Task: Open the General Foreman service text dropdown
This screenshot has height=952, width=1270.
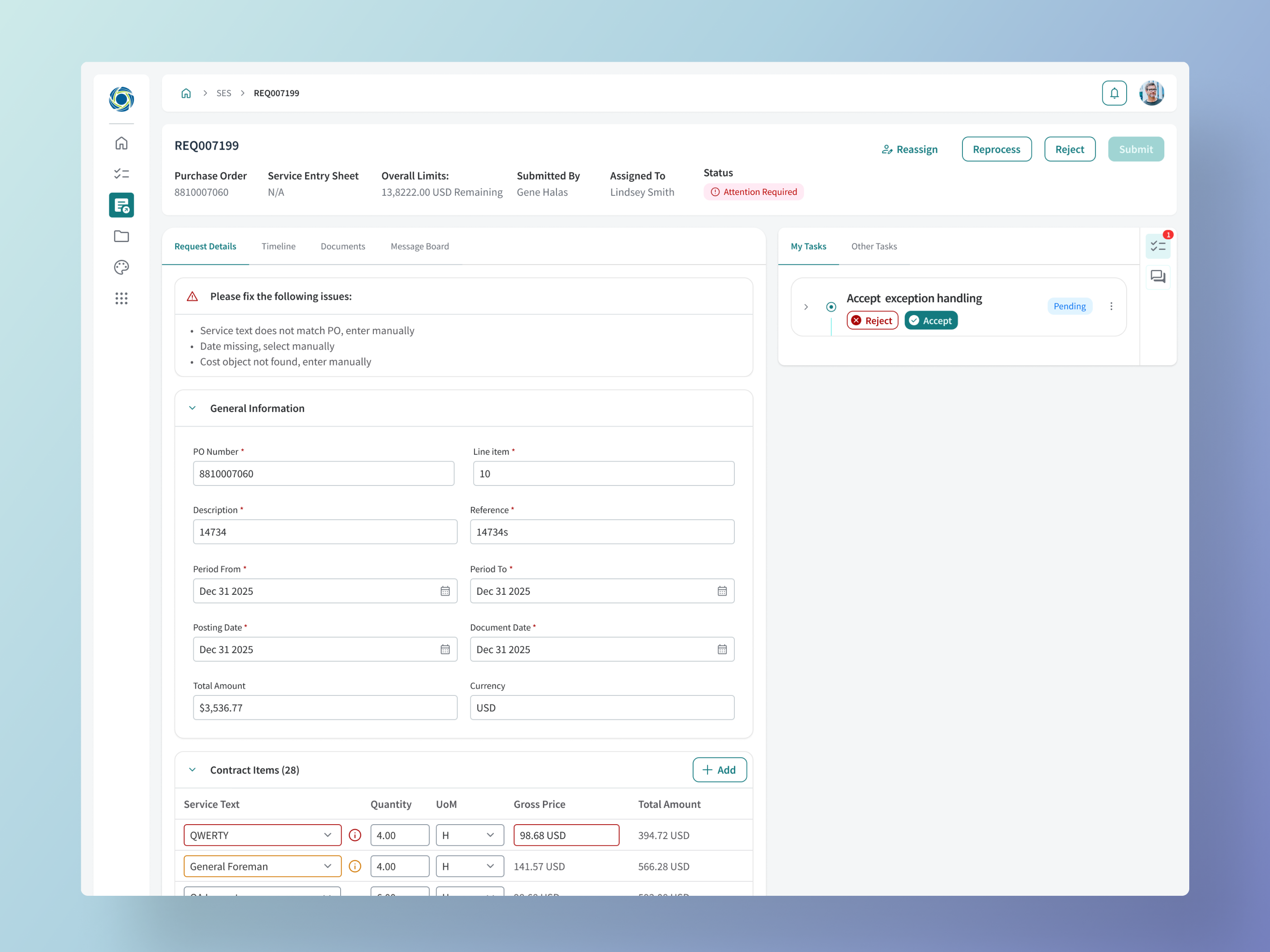Action: point(262,866)
